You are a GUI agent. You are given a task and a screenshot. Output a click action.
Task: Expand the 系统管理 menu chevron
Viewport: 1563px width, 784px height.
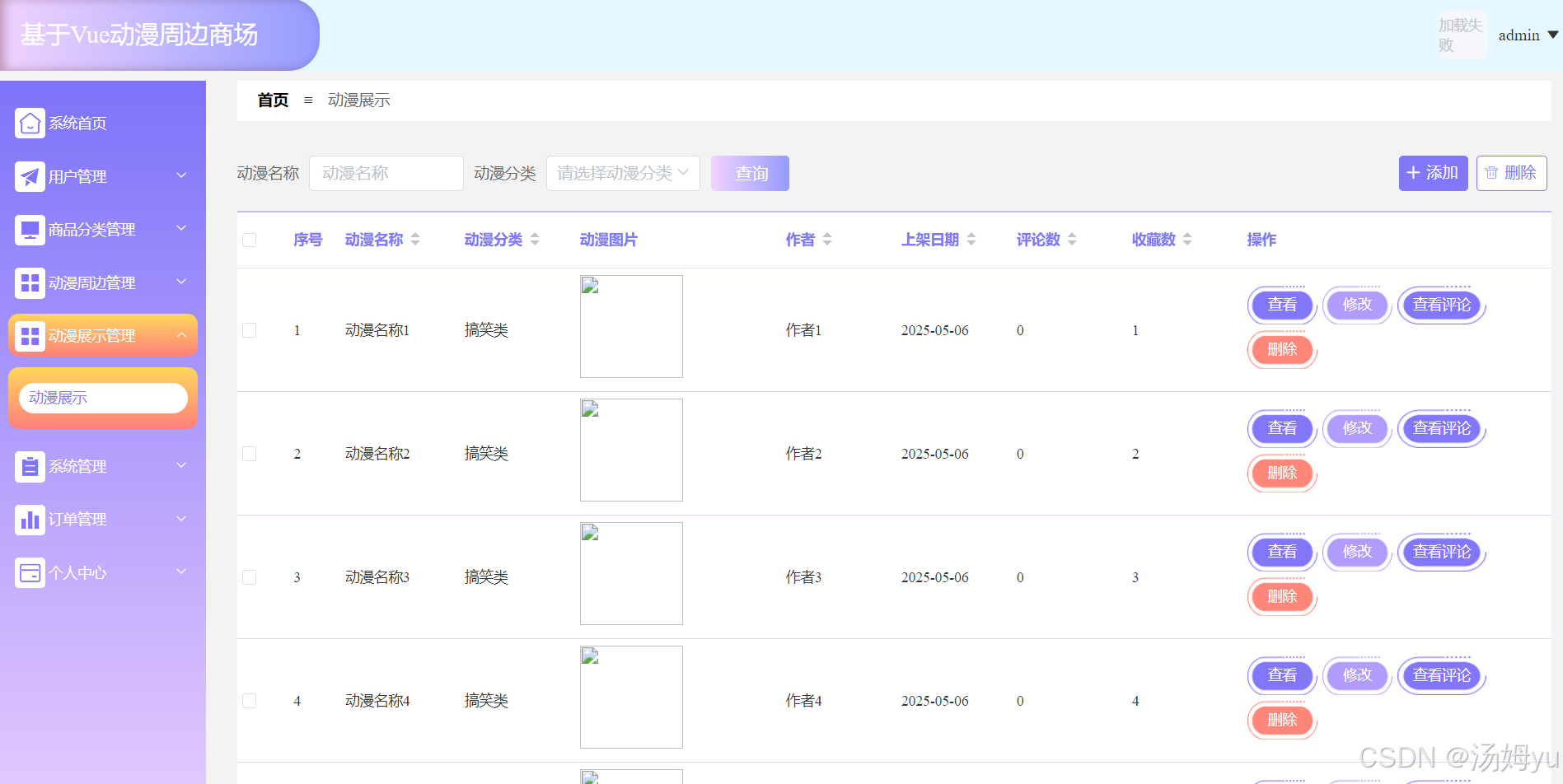pos(181,465)
